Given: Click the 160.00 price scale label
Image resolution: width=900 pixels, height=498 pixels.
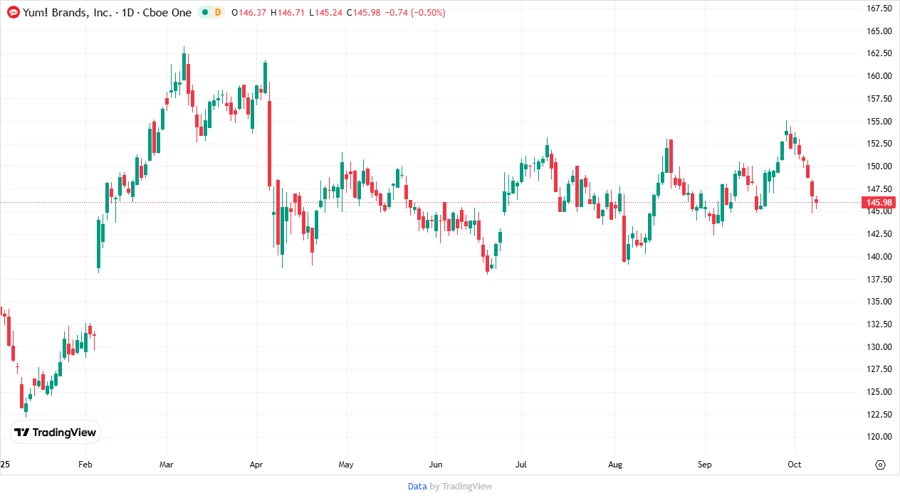Looking at the screenshot, I should pyautogui.click(x=880, y=76).
